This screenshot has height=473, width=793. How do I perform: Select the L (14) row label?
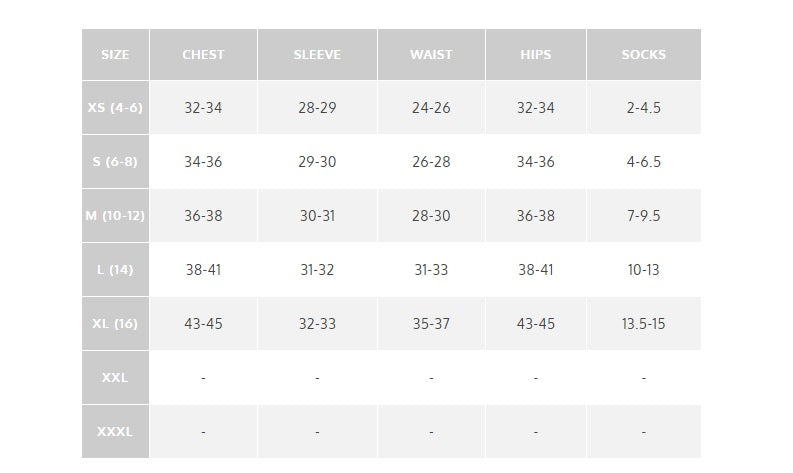(115, 270)
